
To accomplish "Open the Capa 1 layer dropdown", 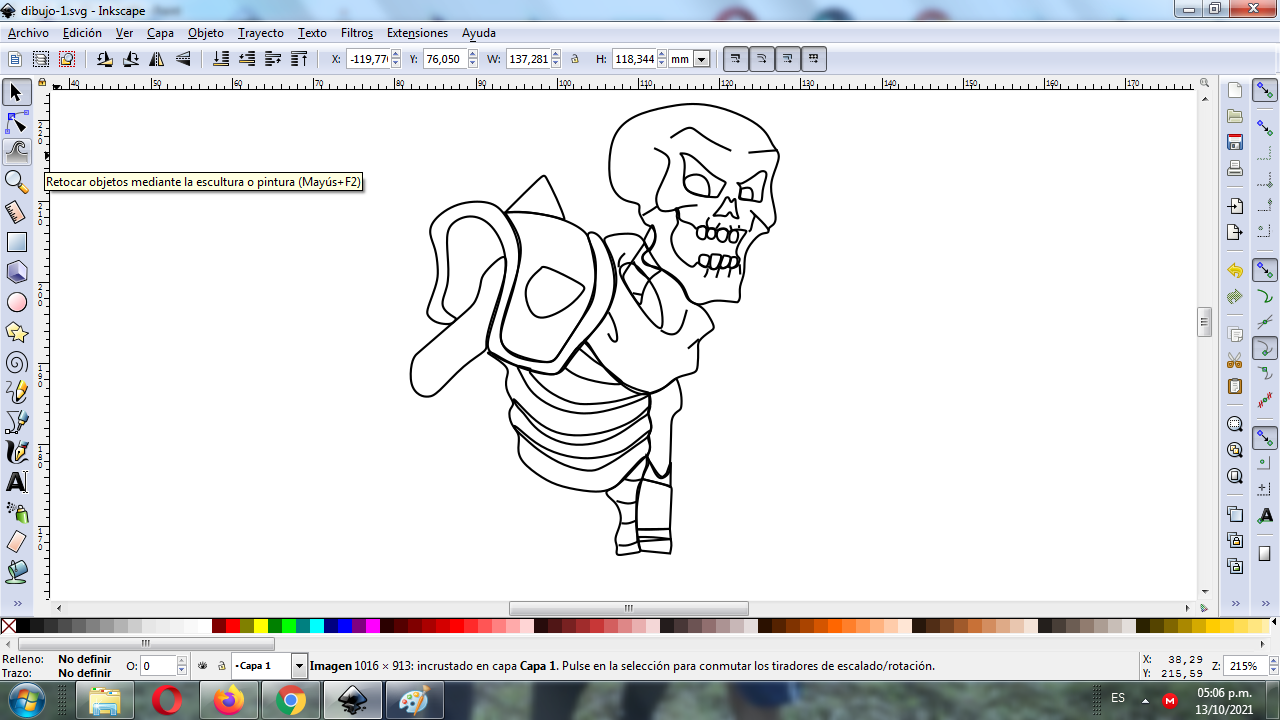I will [299, 665].
